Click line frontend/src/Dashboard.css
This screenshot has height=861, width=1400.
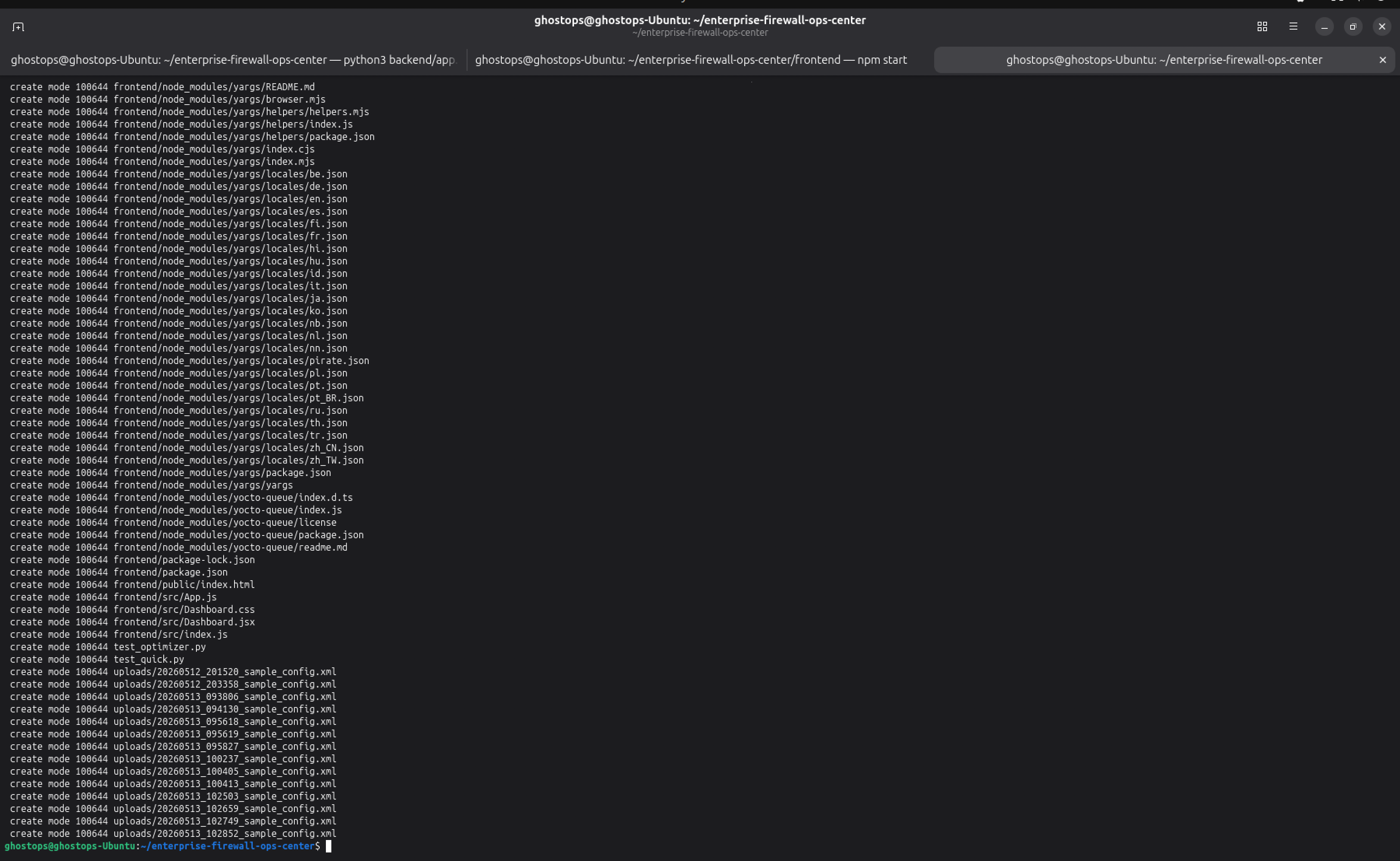[x=133, y=610]
